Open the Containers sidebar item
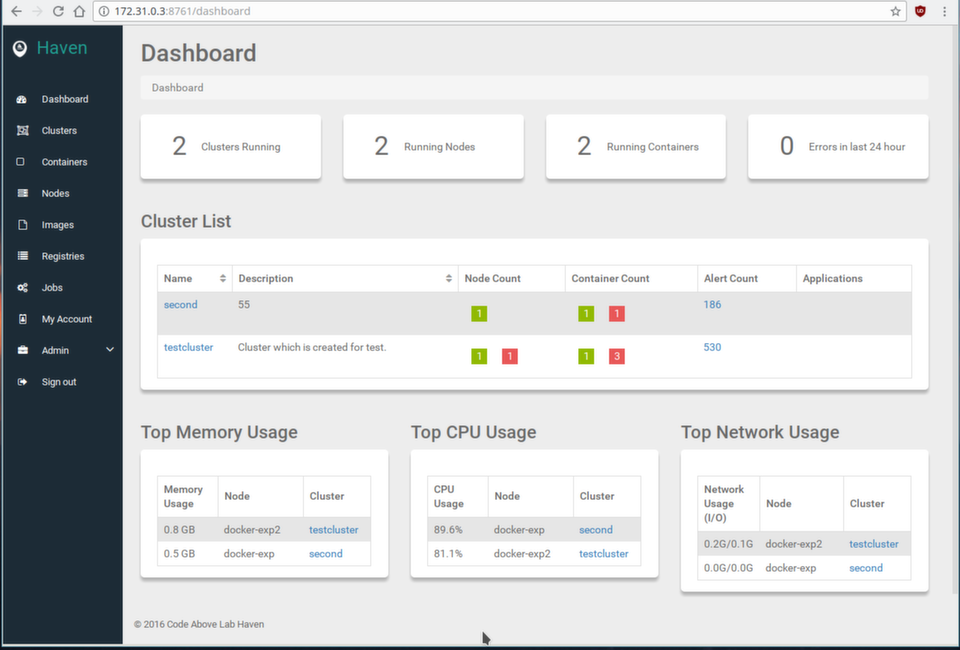 coord(64,162)
